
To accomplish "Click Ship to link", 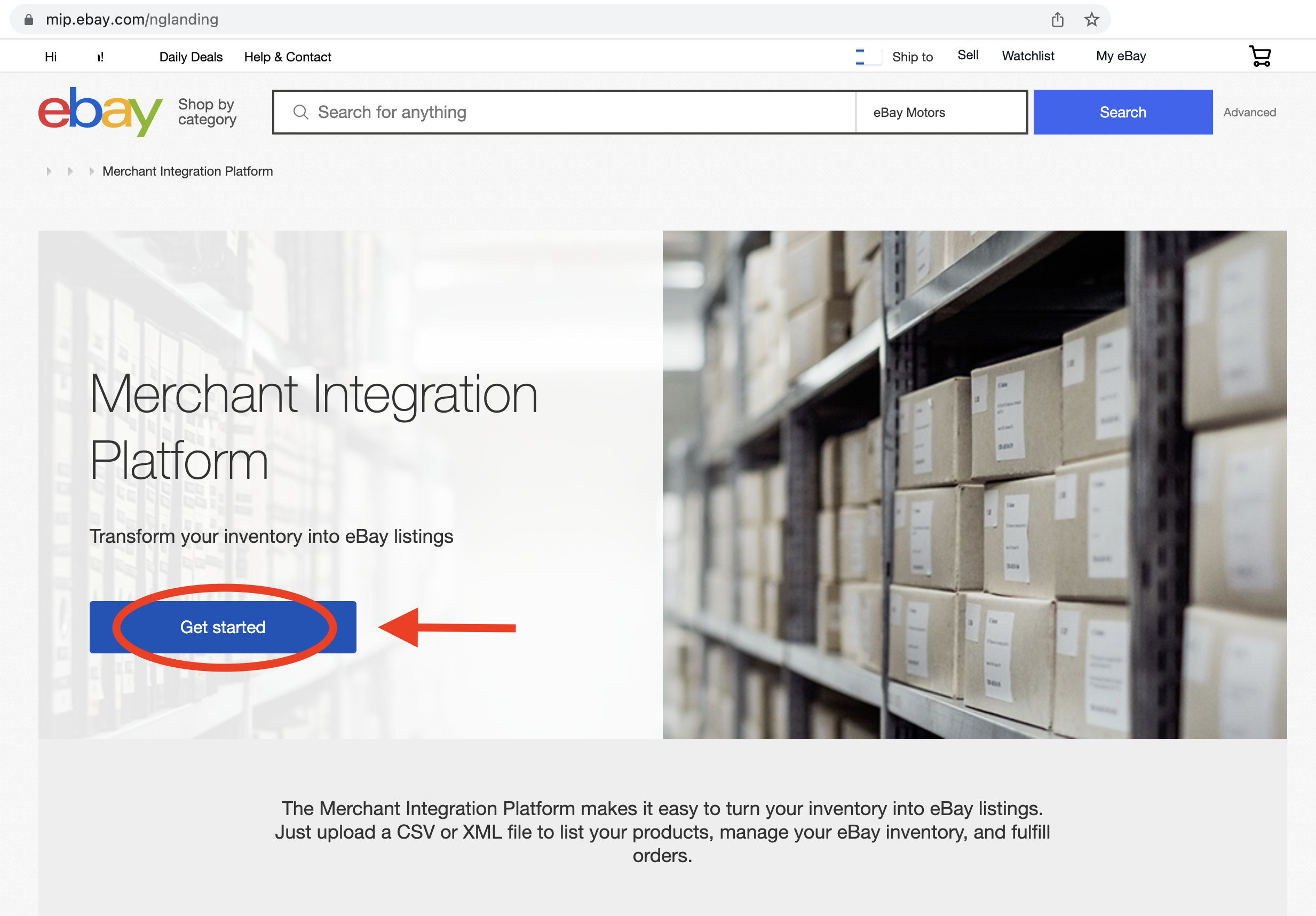I will coord(912,57).
